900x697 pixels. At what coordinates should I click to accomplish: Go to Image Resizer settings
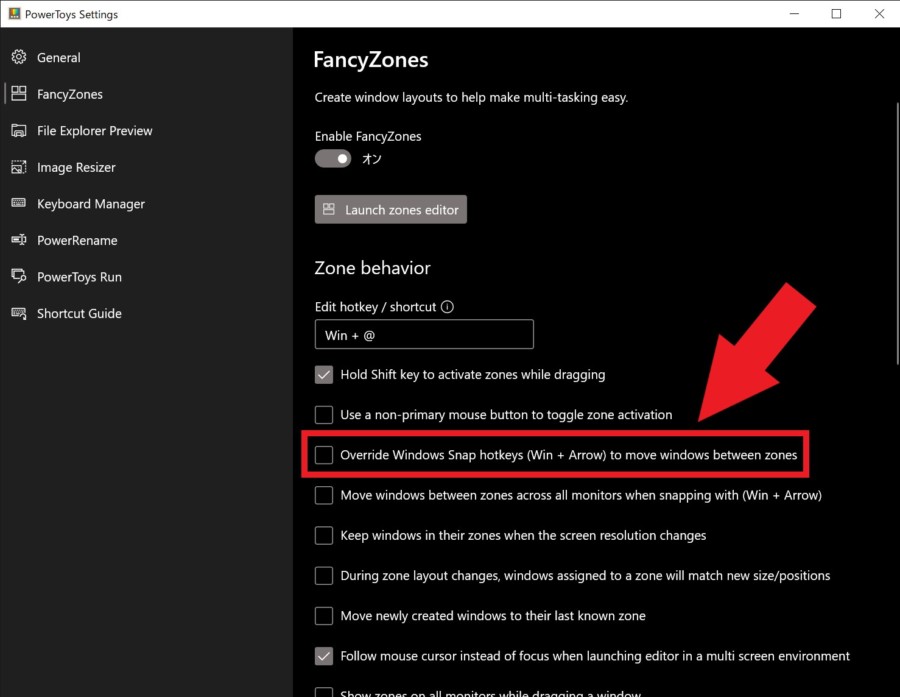point(146,168)
